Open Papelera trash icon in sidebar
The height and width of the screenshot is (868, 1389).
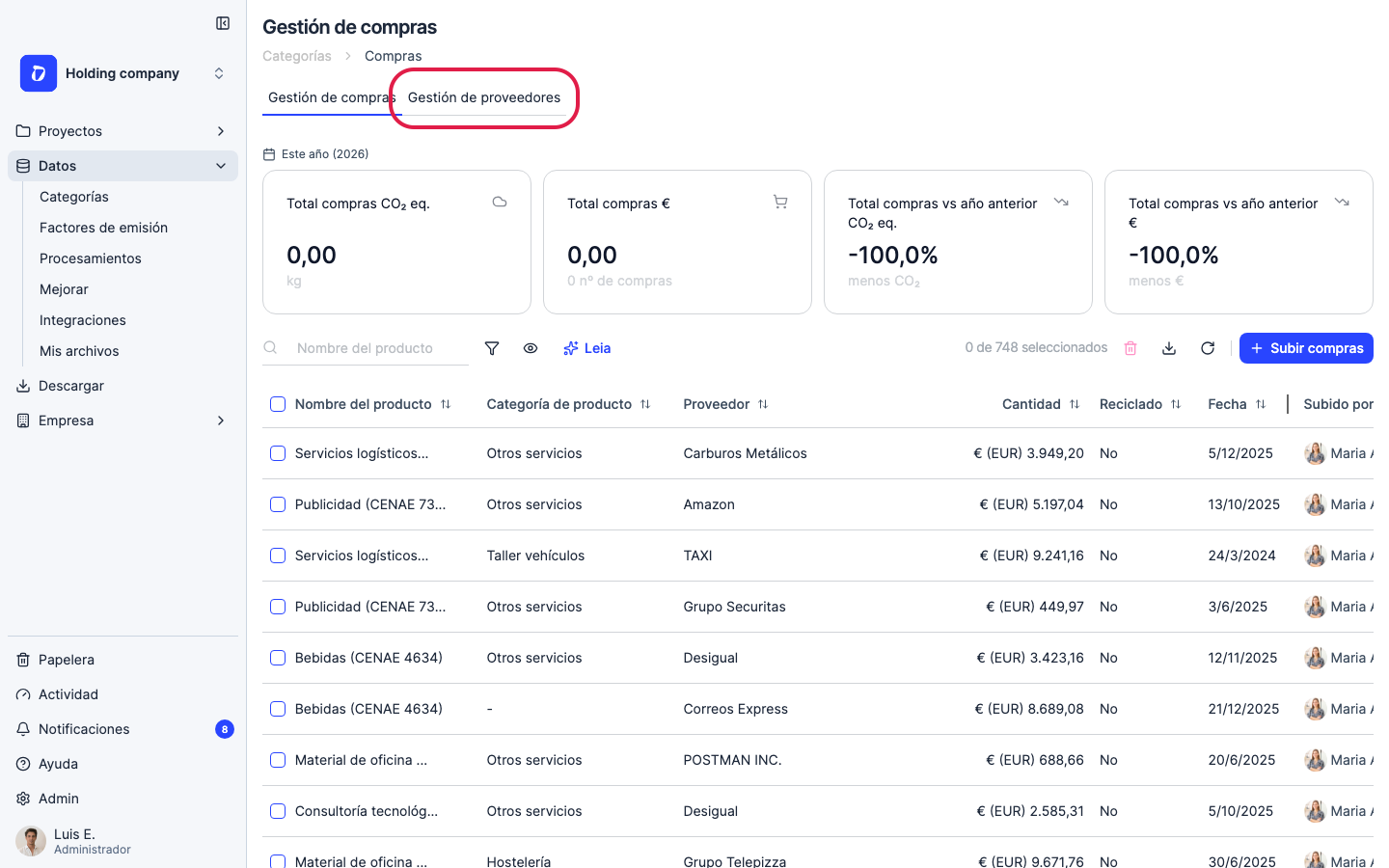pos(23,660)
